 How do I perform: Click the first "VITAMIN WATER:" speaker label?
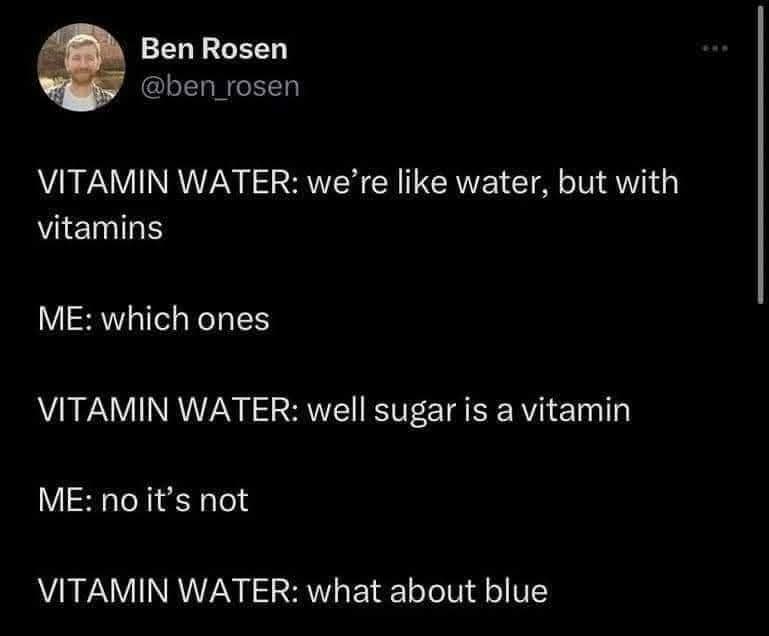click(164, 184)
